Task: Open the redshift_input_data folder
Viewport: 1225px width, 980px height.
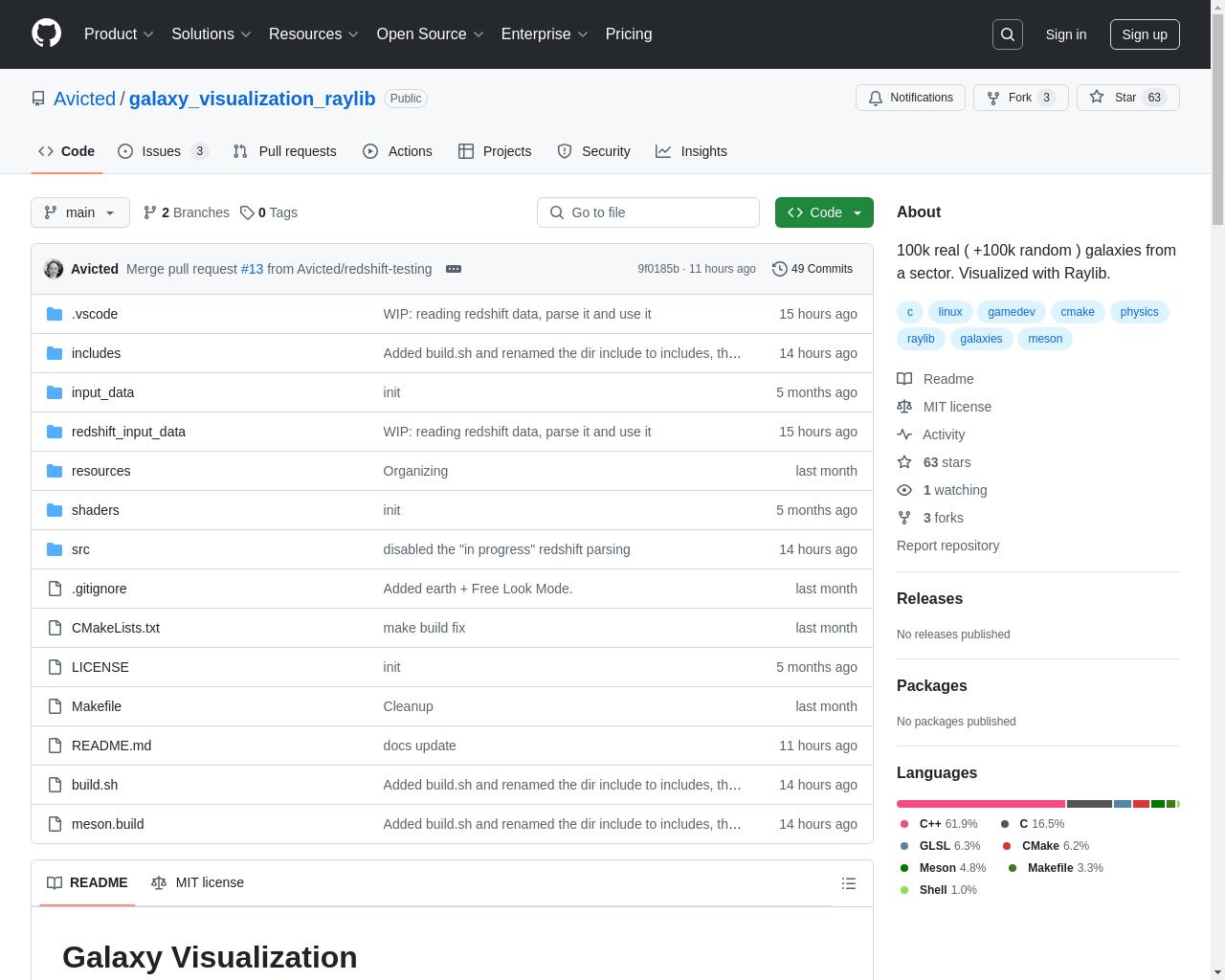Action: point(128,432)
